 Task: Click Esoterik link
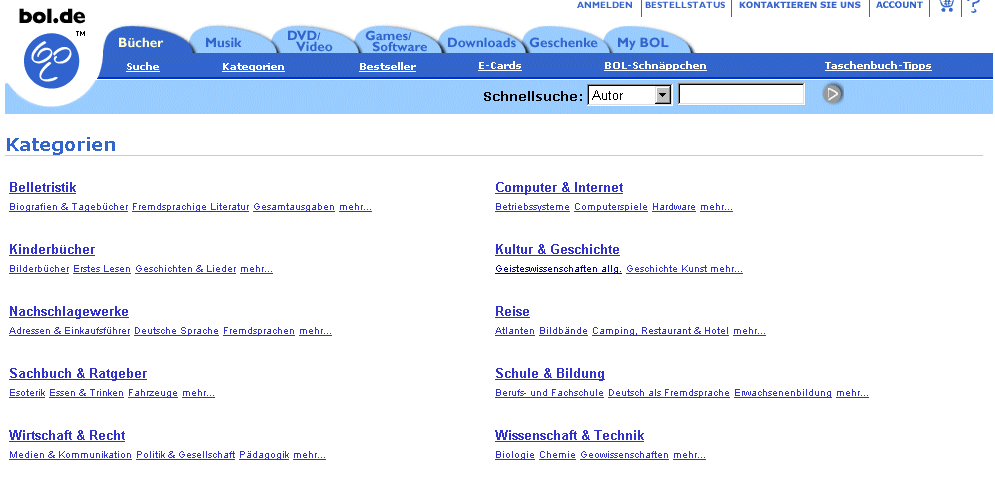(x=27, y=393)
